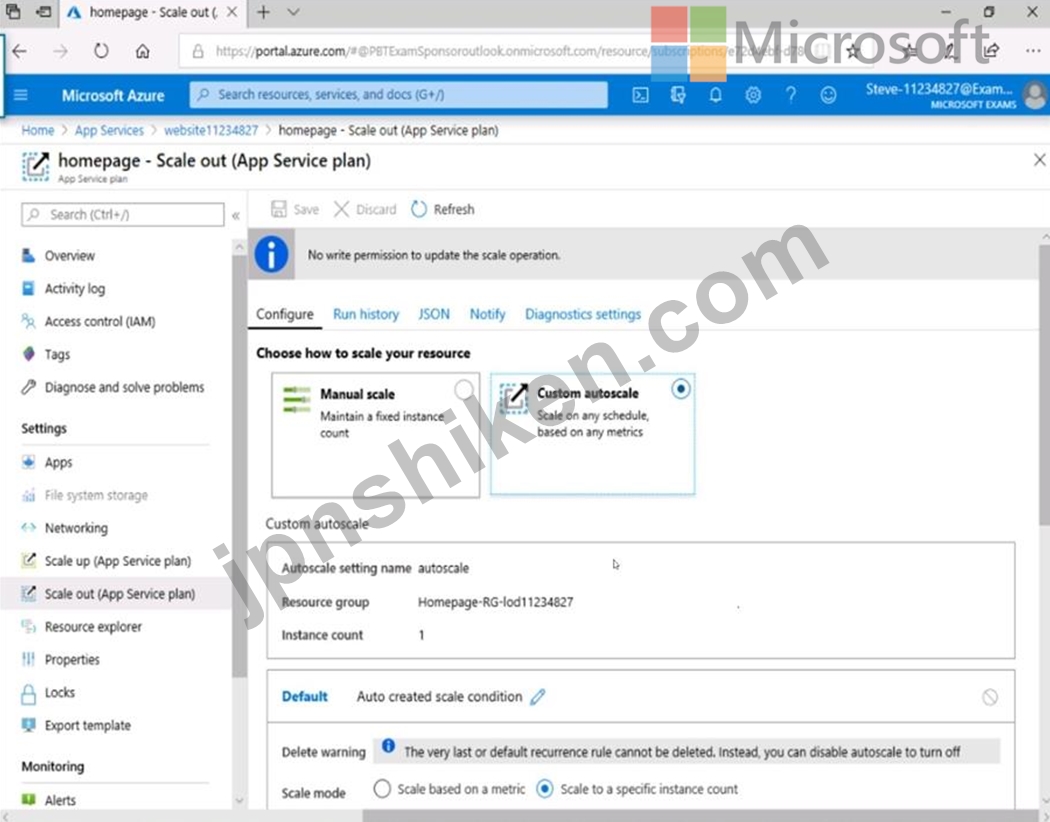The image size is (1050, 822).
Task: Click the Save button
Action: (x=295, y=210)
